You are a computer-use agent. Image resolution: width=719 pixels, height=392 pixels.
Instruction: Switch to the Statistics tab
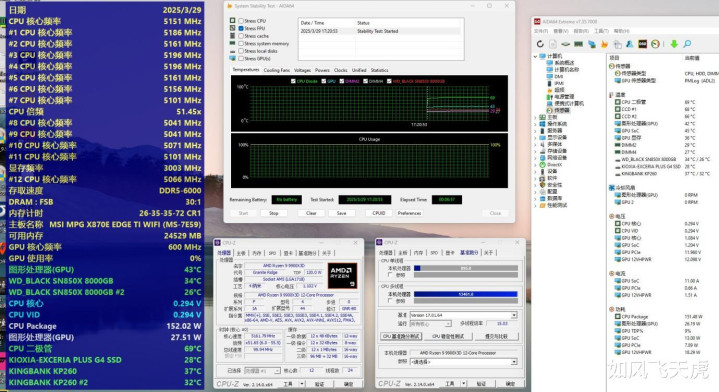tap(379, 70)
